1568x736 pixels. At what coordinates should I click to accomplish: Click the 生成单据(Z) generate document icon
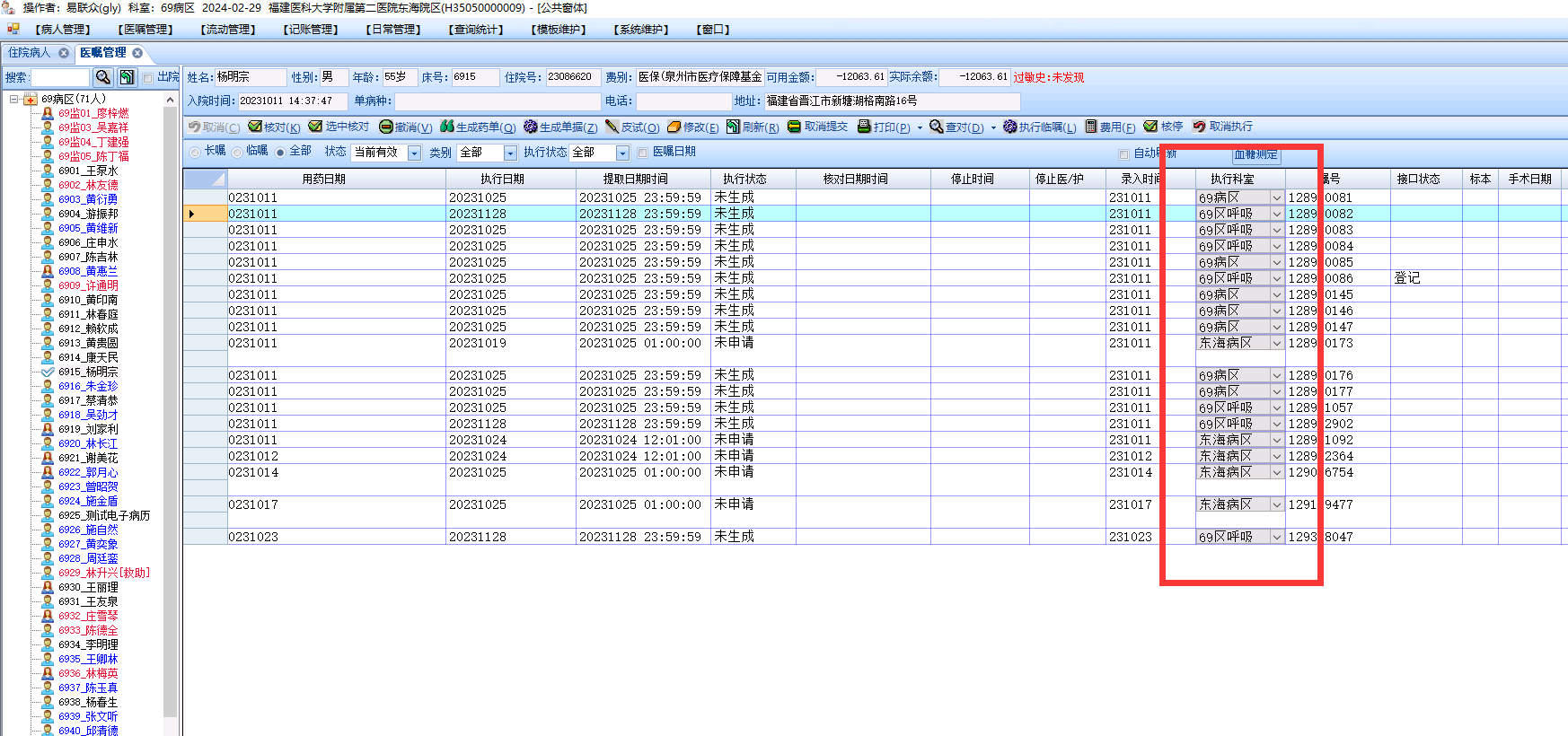tap(531, 127)
